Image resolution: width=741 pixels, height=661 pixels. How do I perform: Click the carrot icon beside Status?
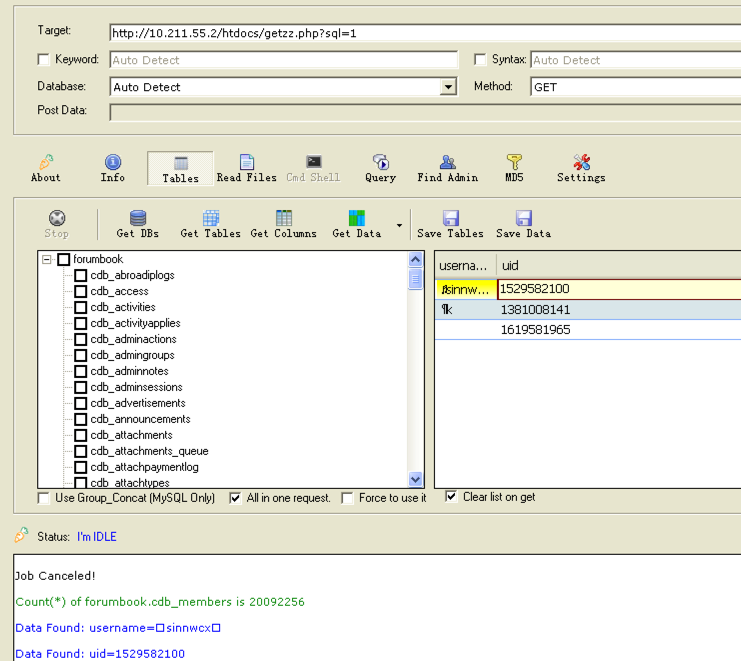coord(21,535)
